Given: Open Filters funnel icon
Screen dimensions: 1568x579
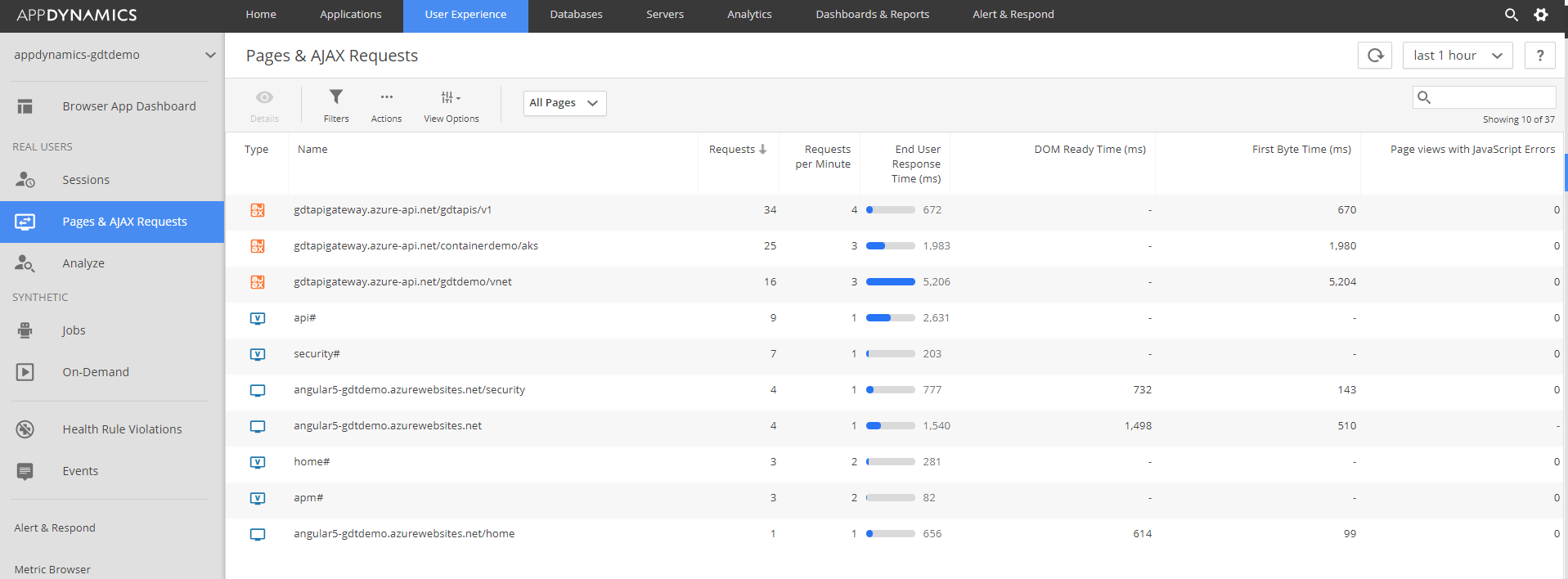Looking at the screenshot, I should (x=336, y=96).
